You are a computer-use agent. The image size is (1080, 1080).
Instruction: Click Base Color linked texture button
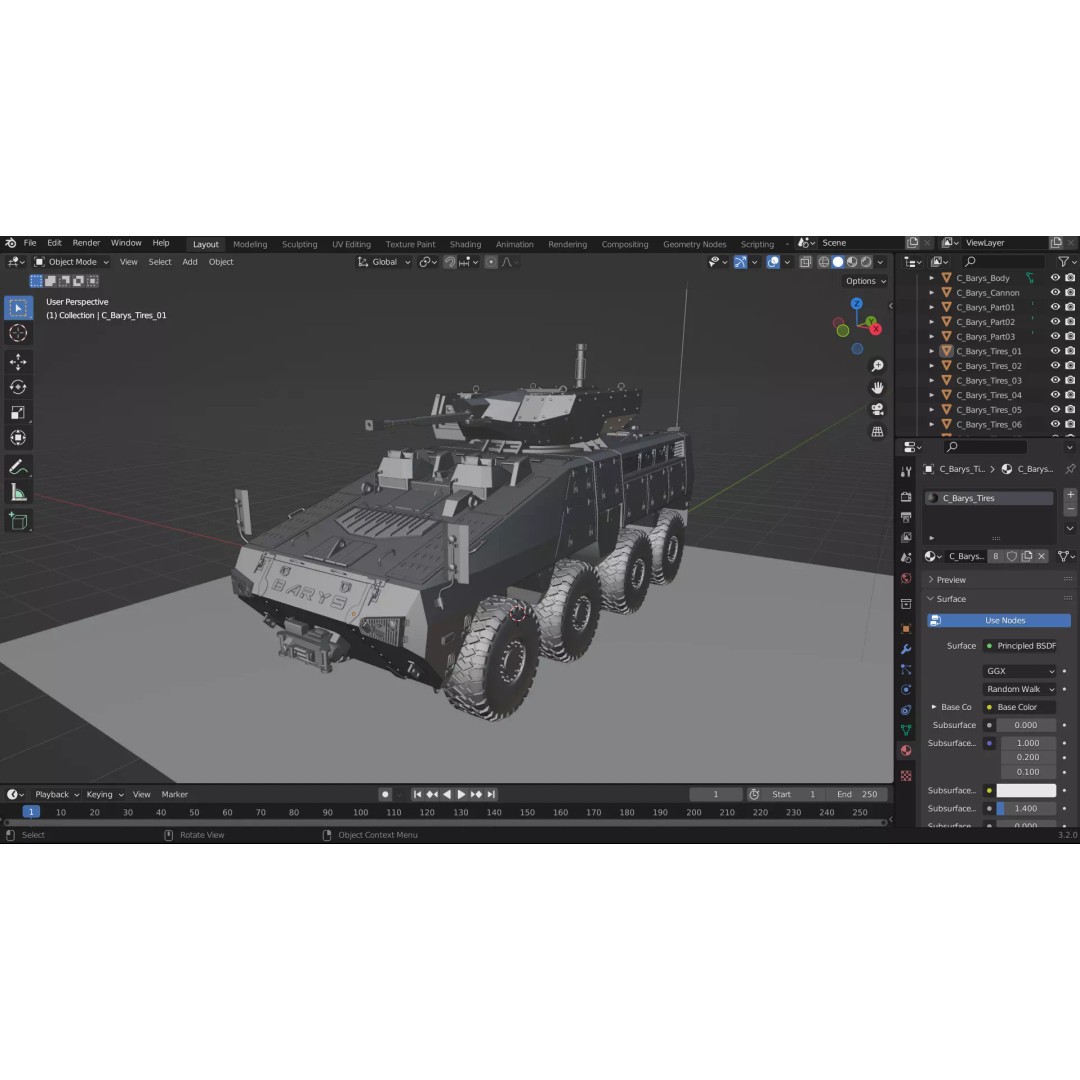click(1020, 707)
